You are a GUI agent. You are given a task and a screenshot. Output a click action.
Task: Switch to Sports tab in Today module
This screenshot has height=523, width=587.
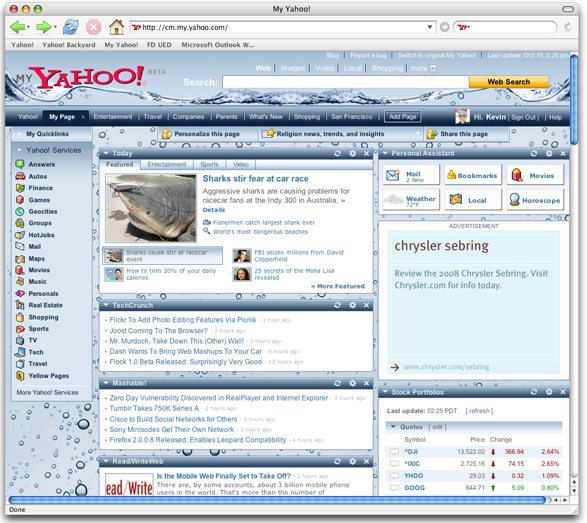[x=209, y=165]
